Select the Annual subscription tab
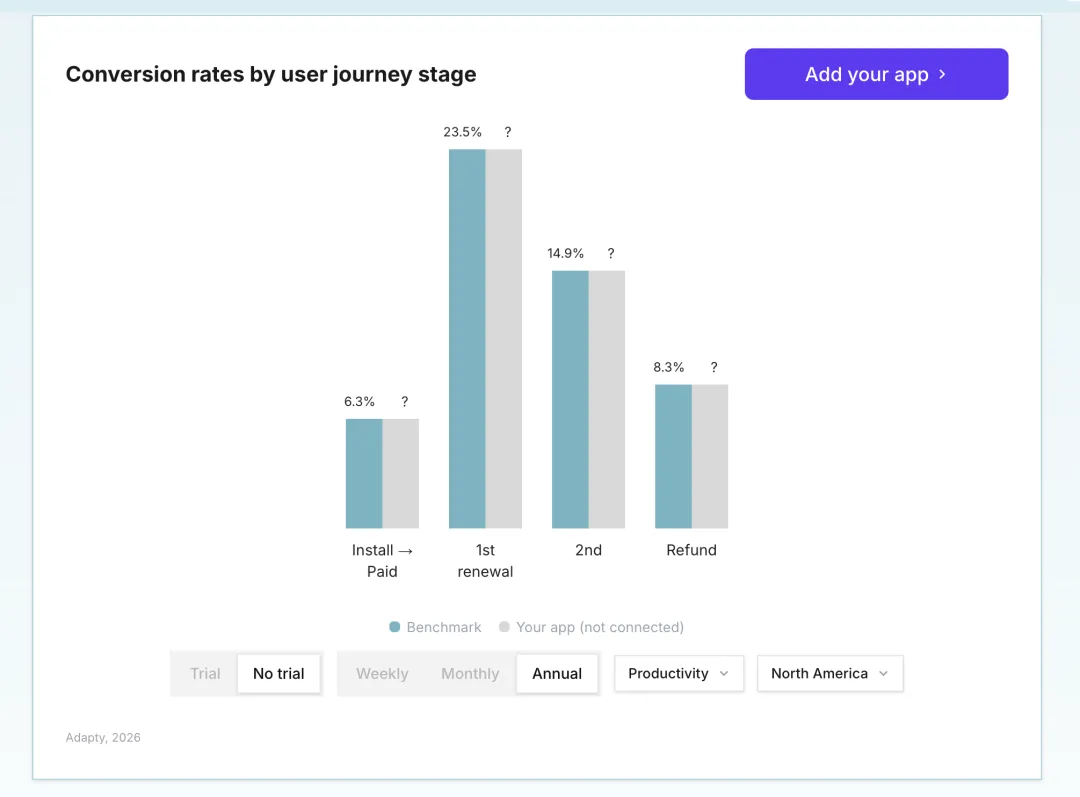The width and height of the screenshot is (1080, 797). [557, 673]
